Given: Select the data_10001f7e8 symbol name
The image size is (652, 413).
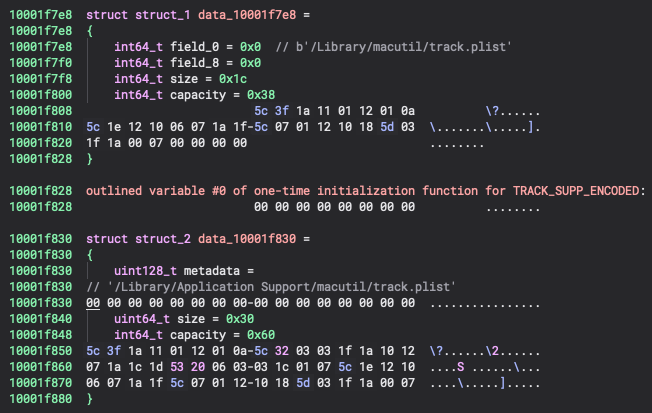Looking at the screenshot, I should tap(246, 16).
